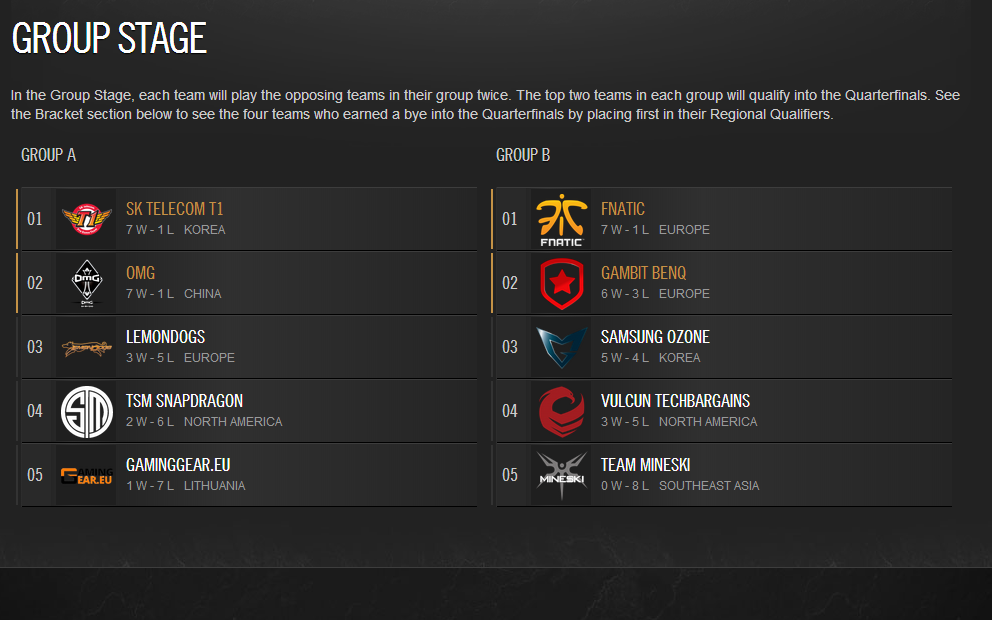Select the Group B heading

coord(523,155)
